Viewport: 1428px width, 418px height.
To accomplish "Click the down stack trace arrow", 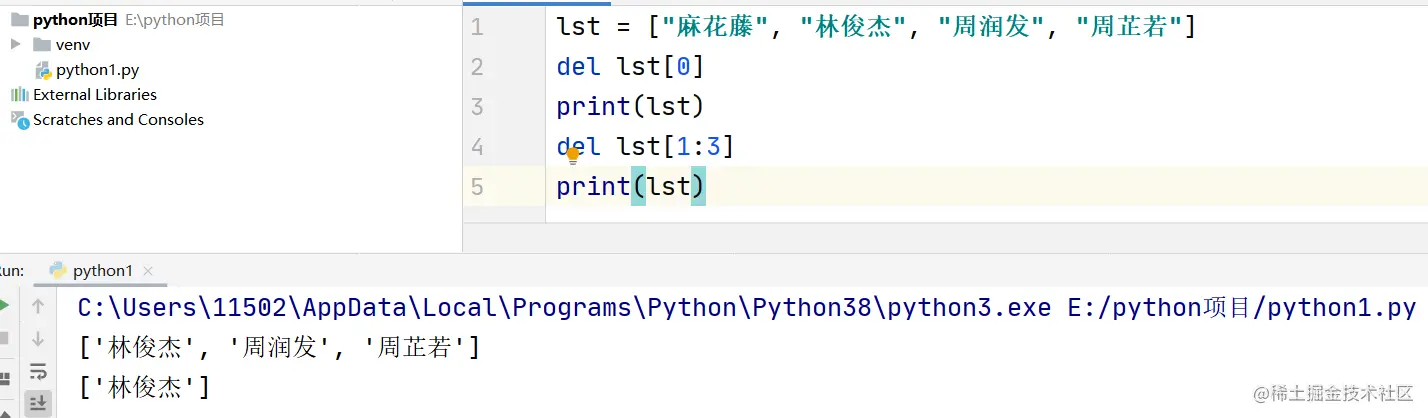I will (38, 339).
